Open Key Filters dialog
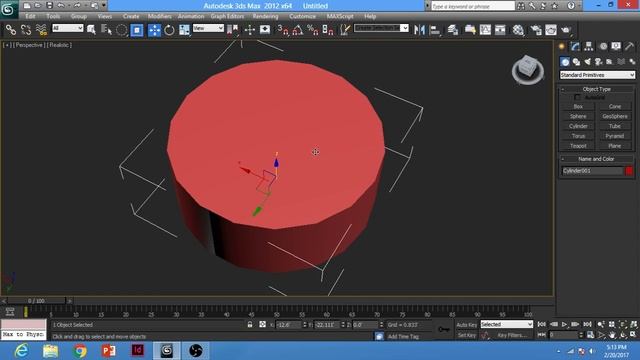 [512, 335]
